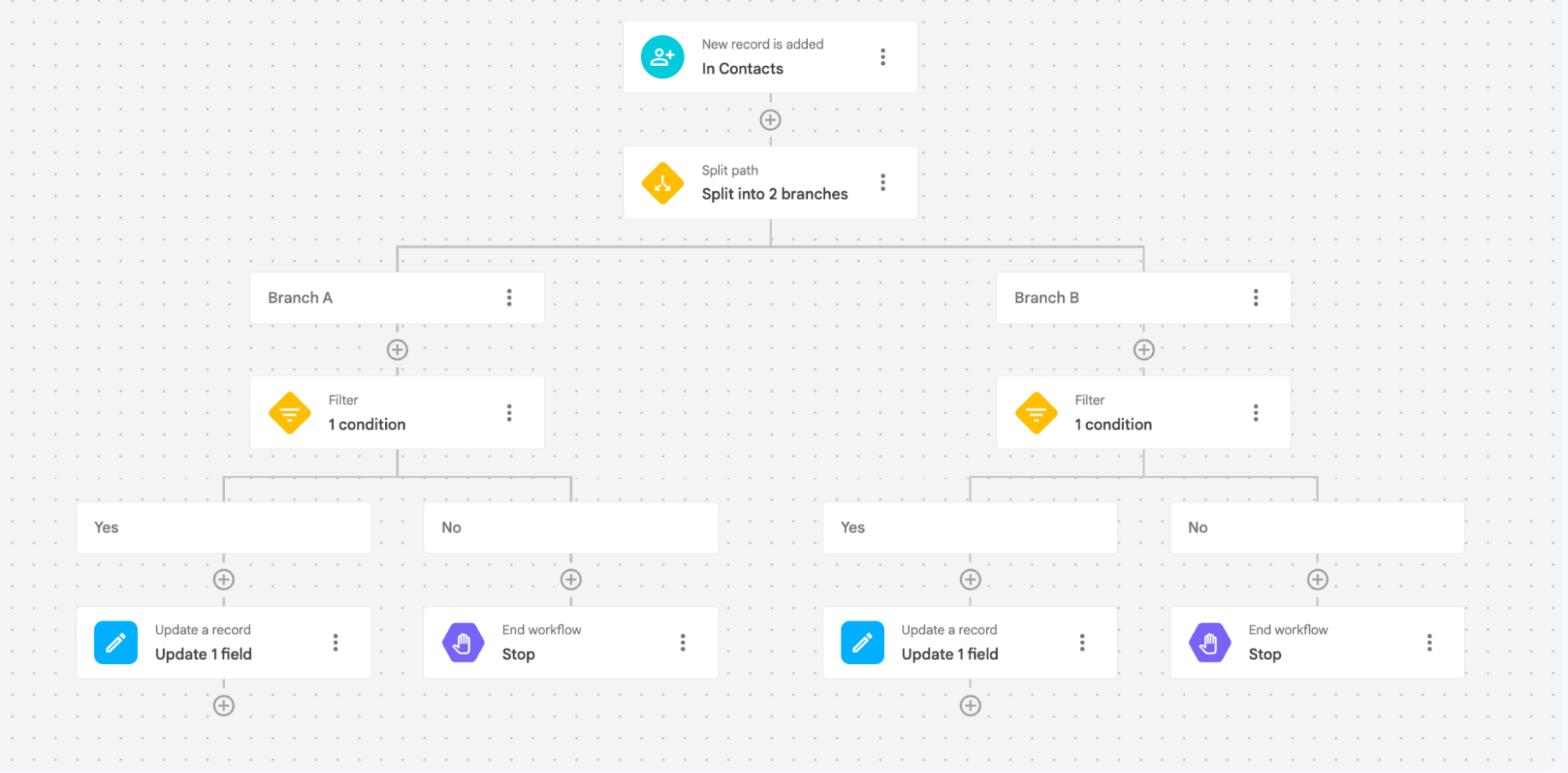Add a step after Branch A's Update 1 field
The width and height of the screenshot is (1568, 773).
click(224, 705)
